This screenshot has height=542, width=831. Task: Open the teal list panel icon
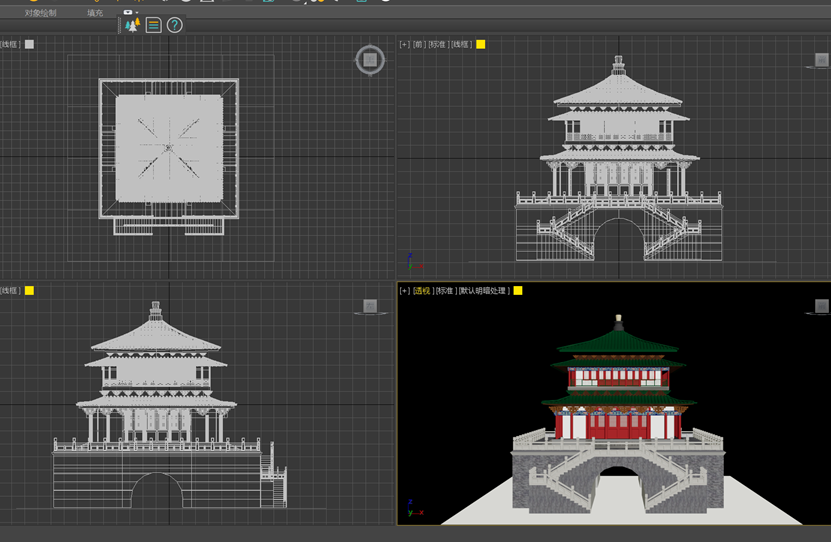pyautogui.click(x=154, y=25)
